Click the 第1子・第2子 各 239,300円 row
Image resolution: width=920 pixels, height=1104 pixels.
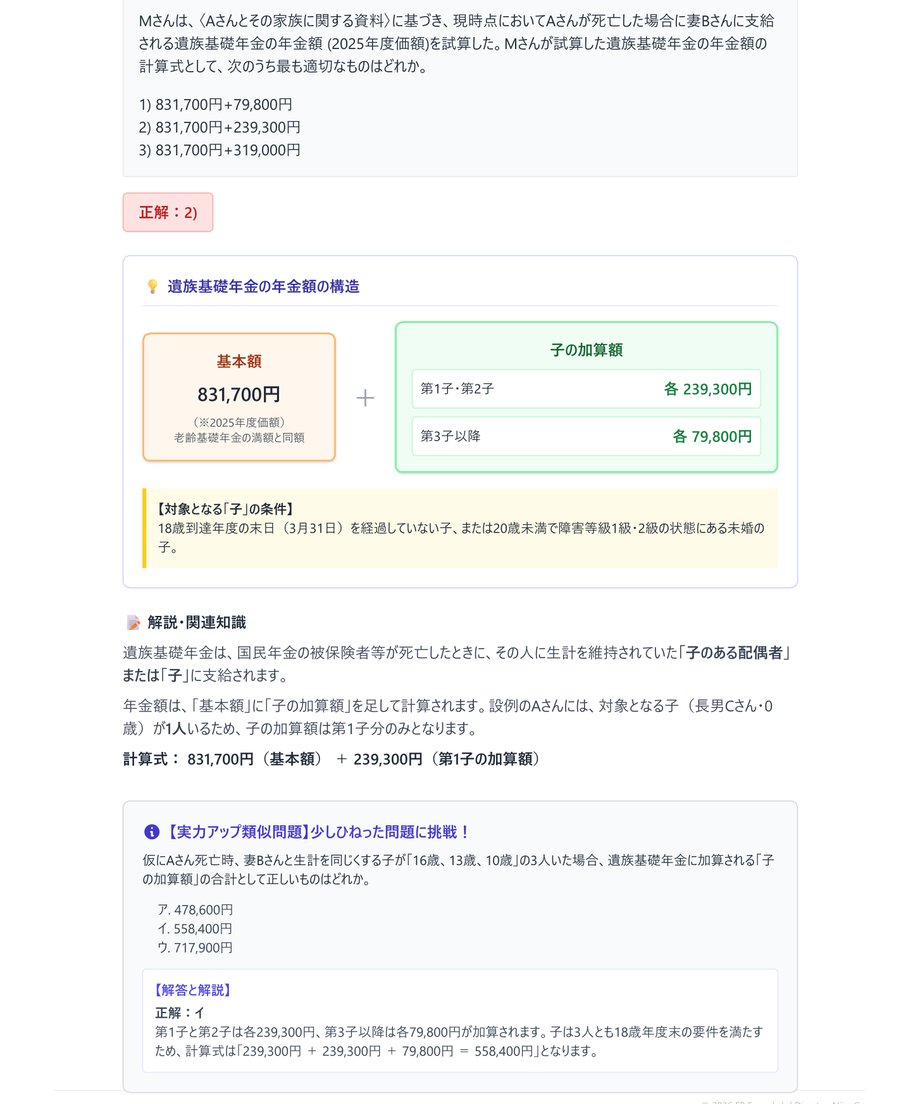tap(586, 389)
